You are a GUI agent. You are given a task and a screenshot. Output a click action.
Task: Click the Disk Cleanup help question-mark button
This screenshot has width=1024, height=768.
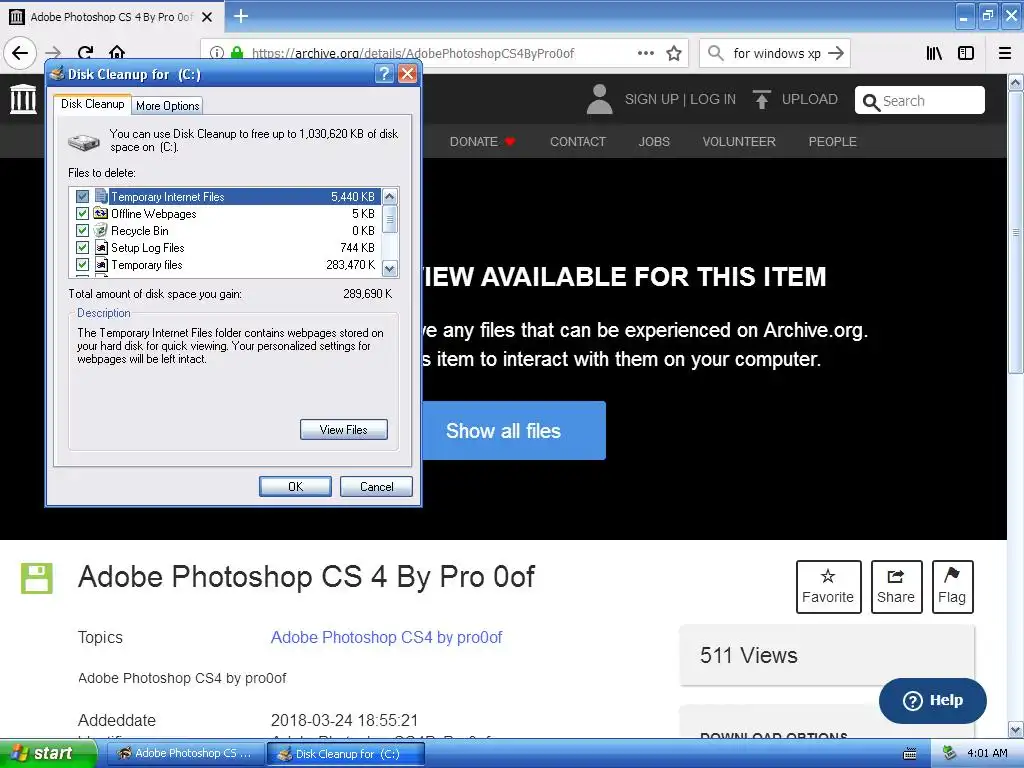(x=384, y=74)
